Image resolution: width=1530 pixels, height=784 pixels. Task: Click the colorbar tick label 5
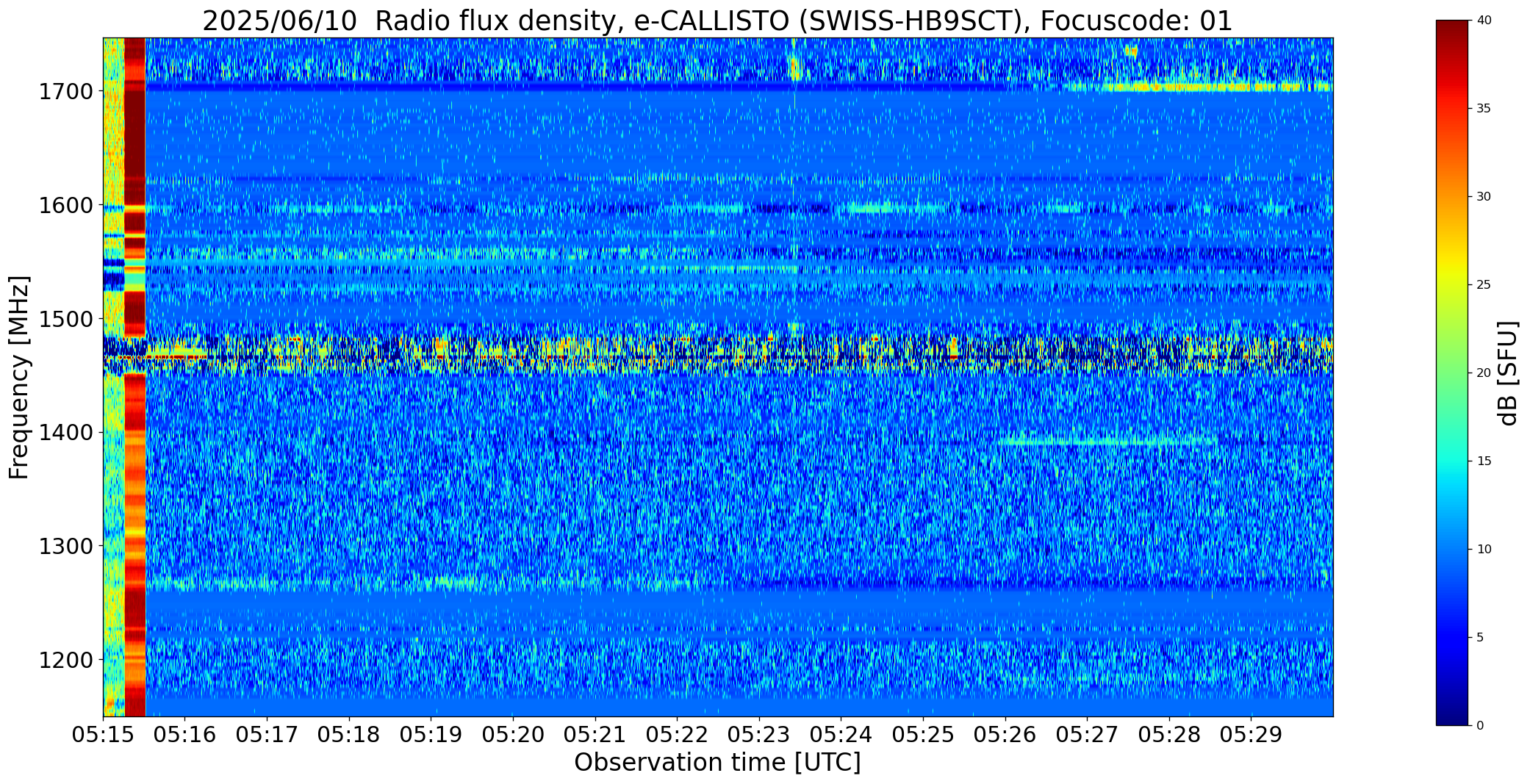[1480, 638]
